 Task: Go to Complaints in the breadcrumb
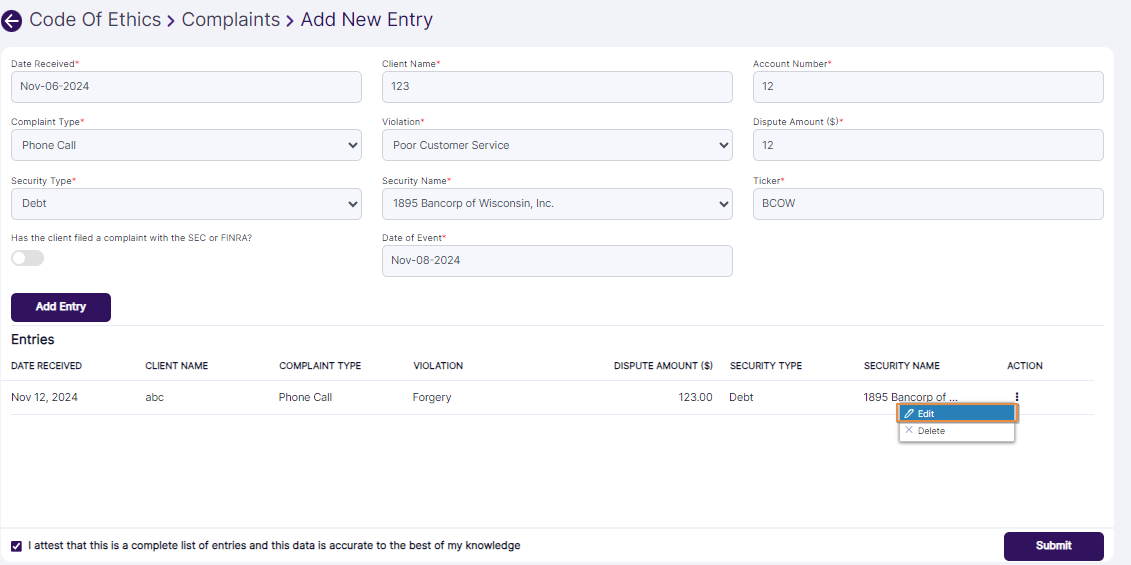pyautogui.click(x=230, y=20)
